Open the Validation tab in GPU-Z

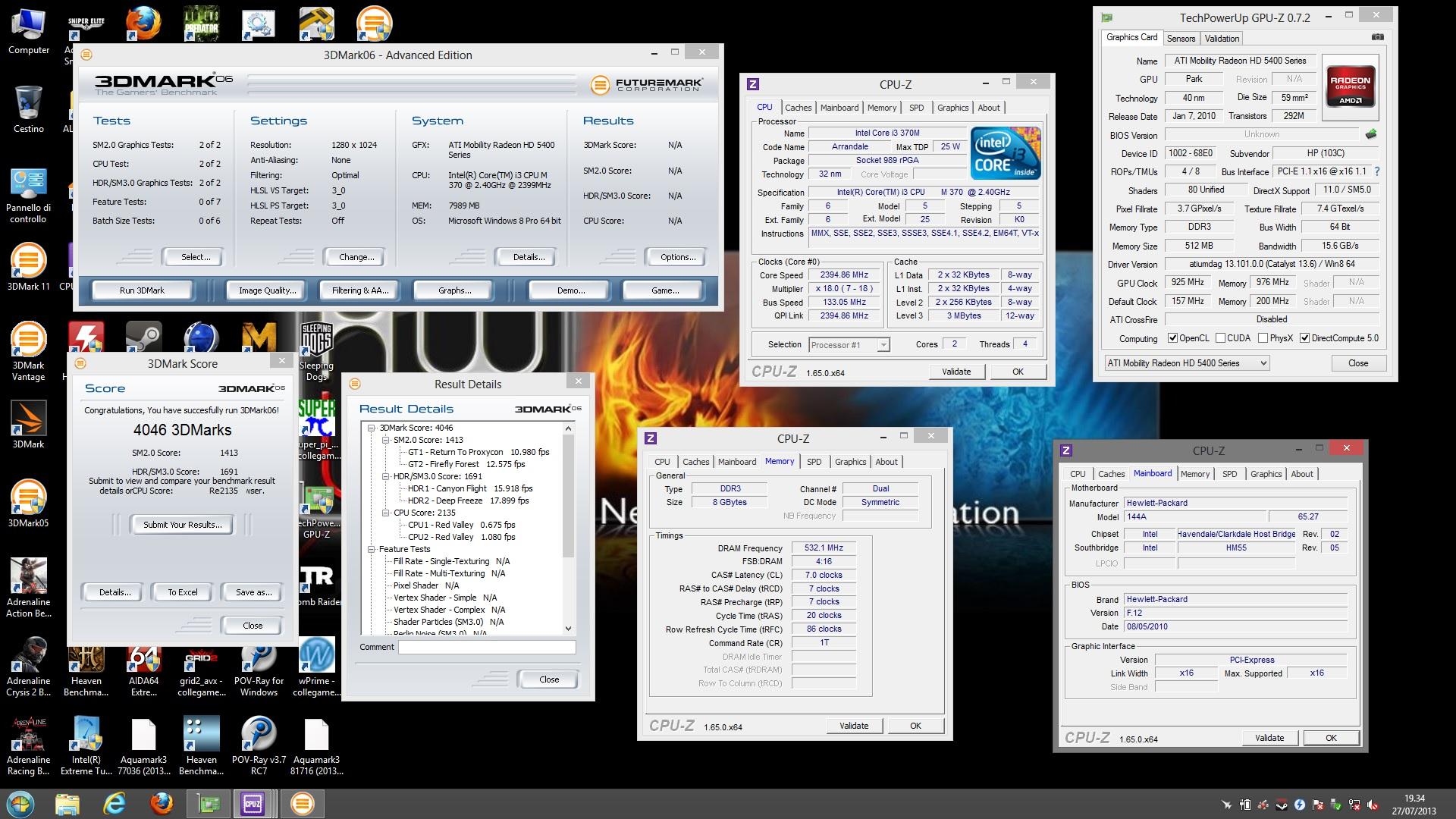click(x=1222, y=39)
